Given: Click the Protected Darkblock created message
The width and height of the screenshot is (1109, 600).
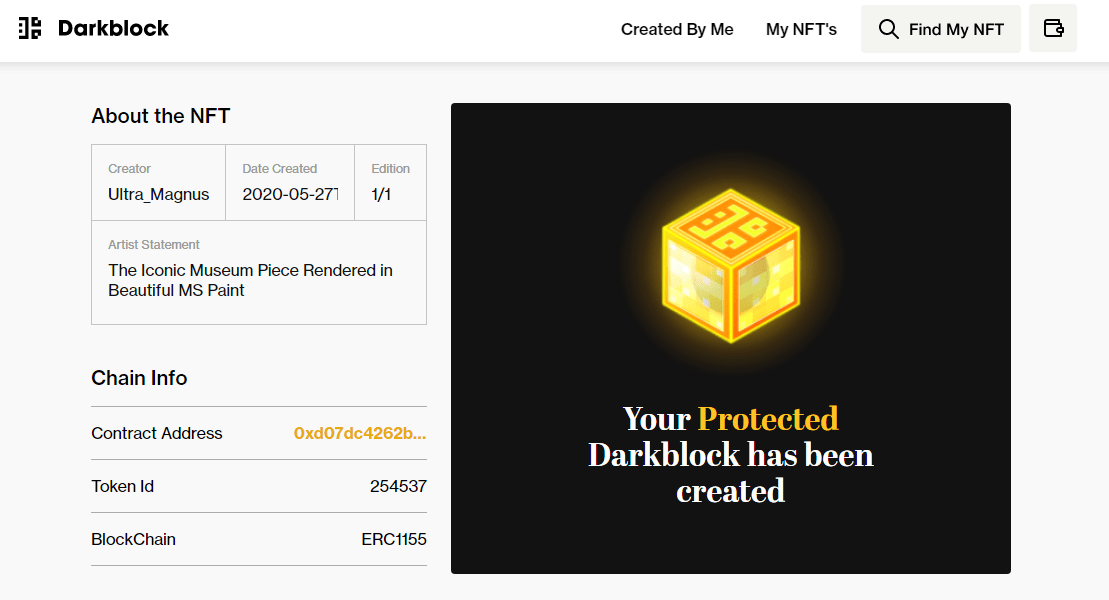Looking at the screenshot, I should pyautogui.click(x=731, y=454).
